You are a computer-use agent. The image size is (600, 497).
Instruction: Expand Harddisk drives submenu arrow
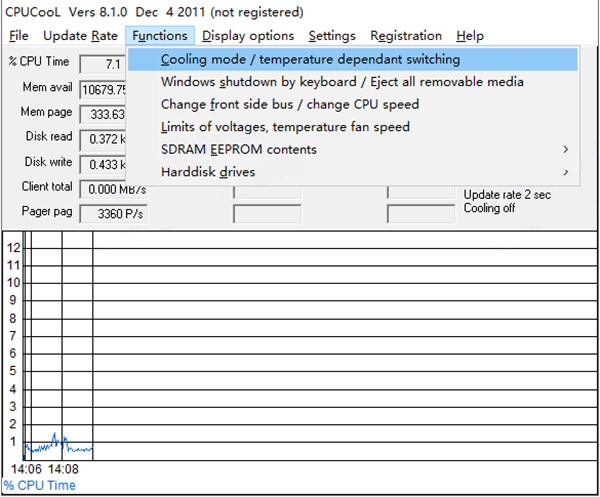(x=566, y=172)
